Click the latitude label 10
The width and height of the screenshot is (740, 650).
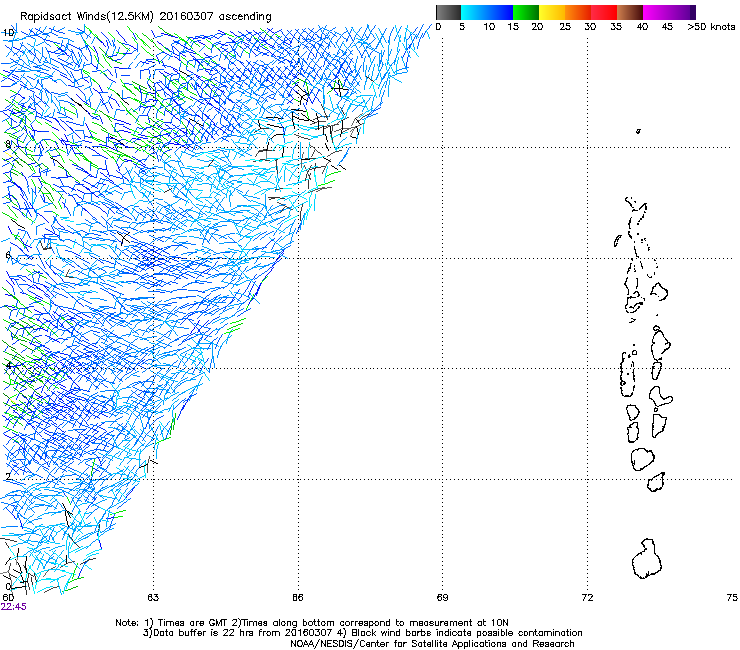coord(8,33)
